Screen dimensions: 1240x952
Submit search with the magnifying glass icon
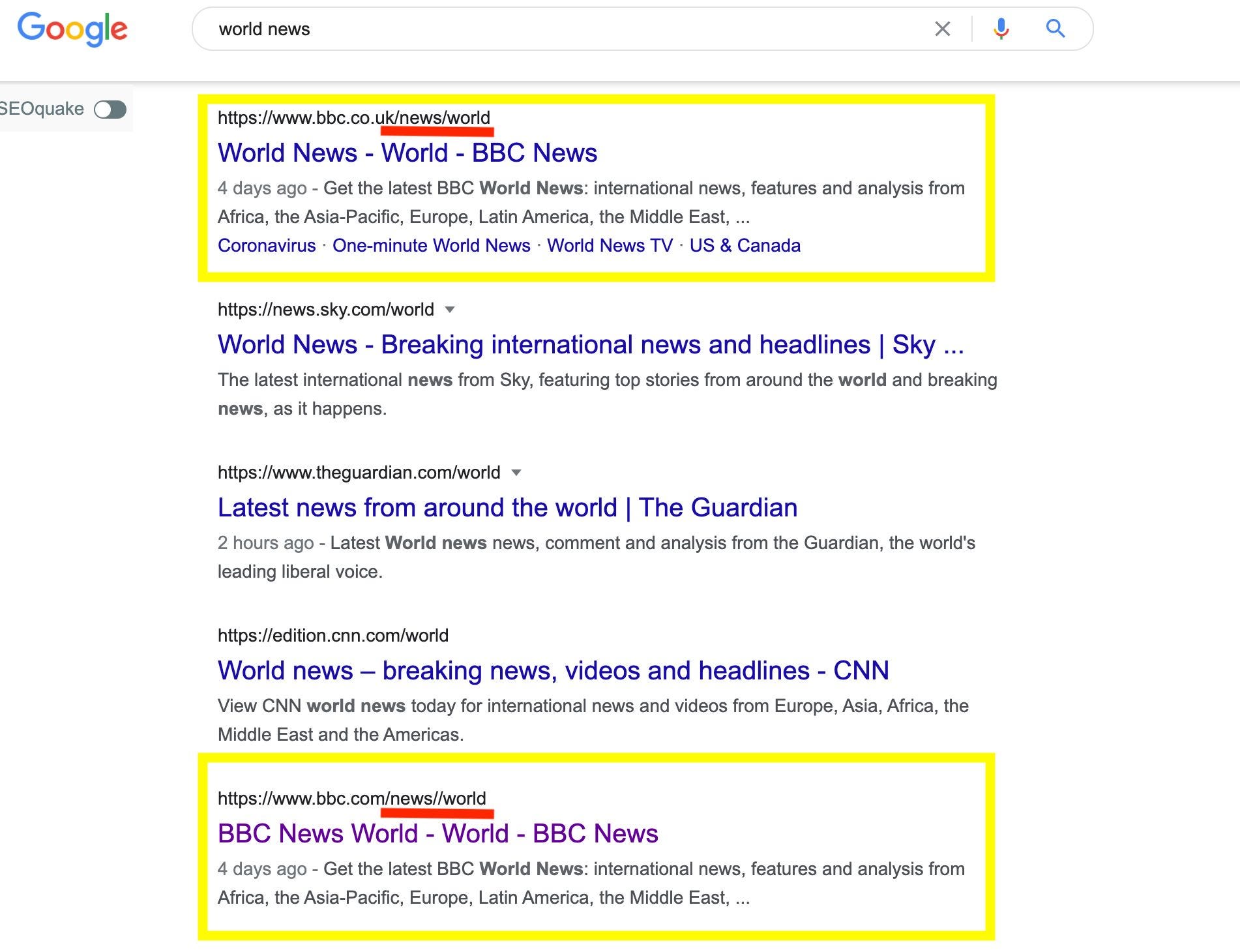click(1055, 29)
